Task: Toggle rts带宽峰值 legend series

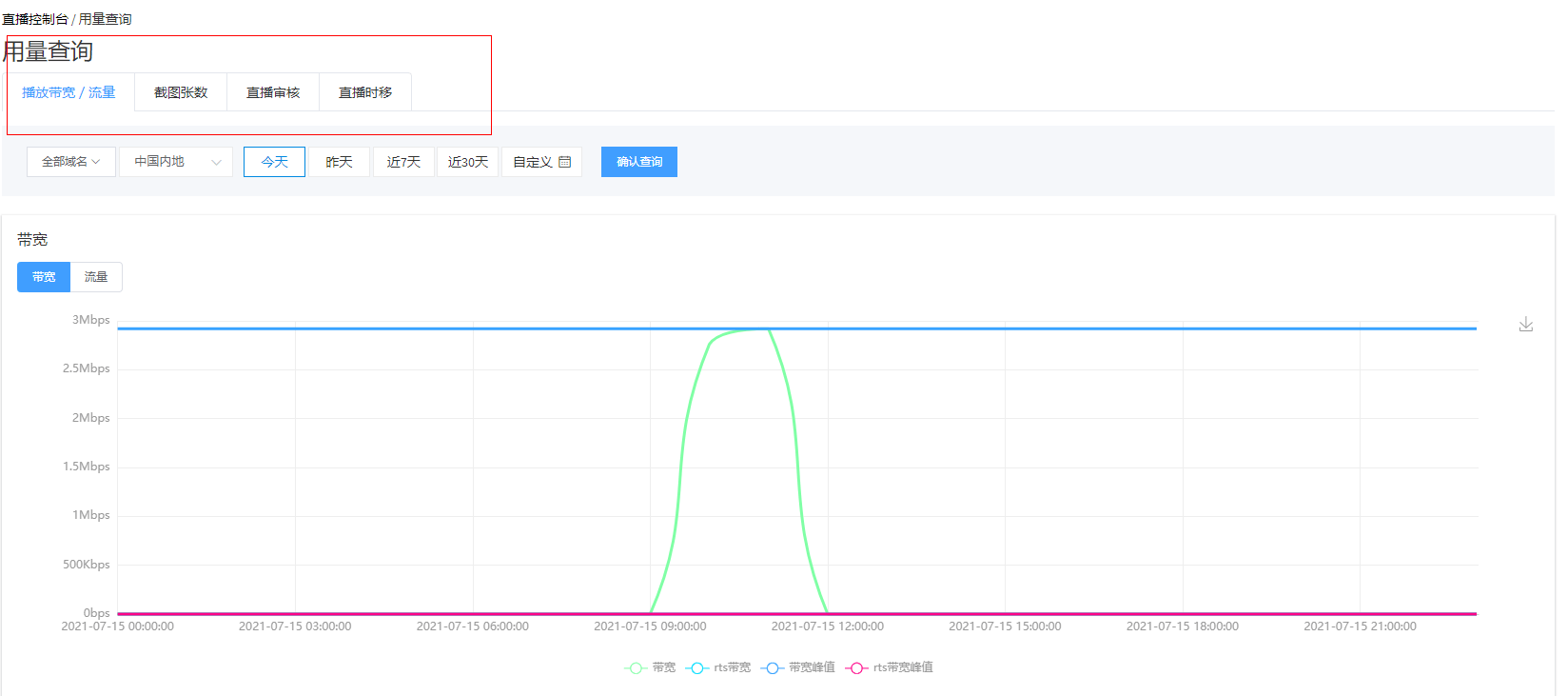Action: [x=890, y=667]
